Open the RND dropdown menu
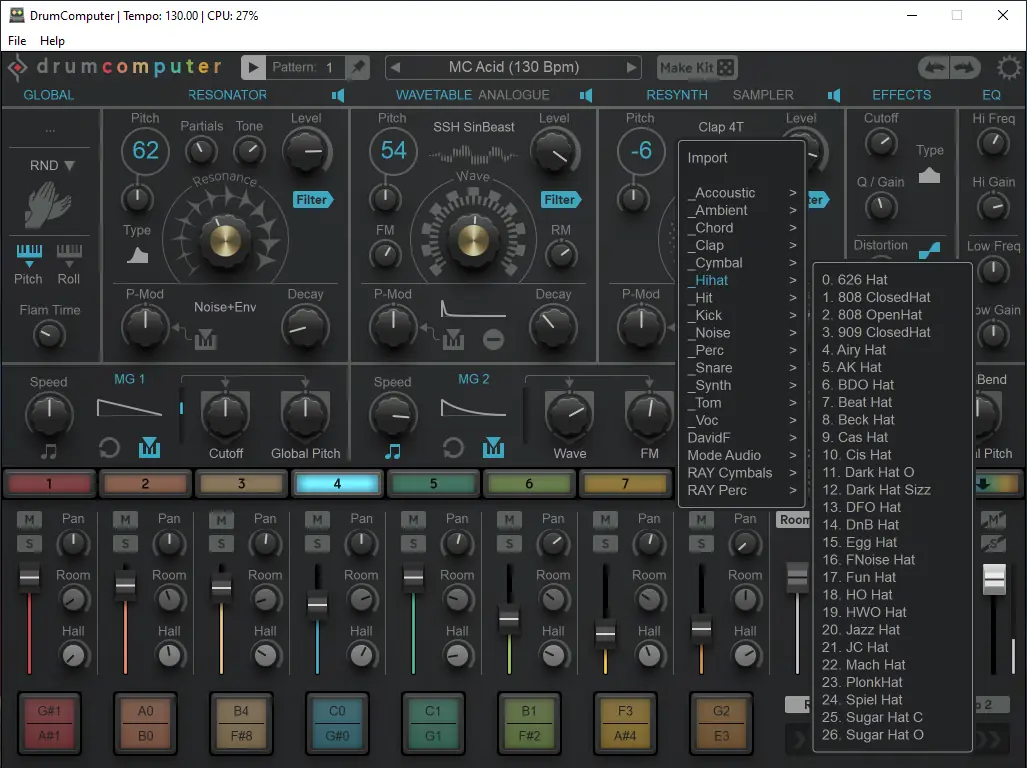Screen dimensions: 1027x768 click(52, 166)
